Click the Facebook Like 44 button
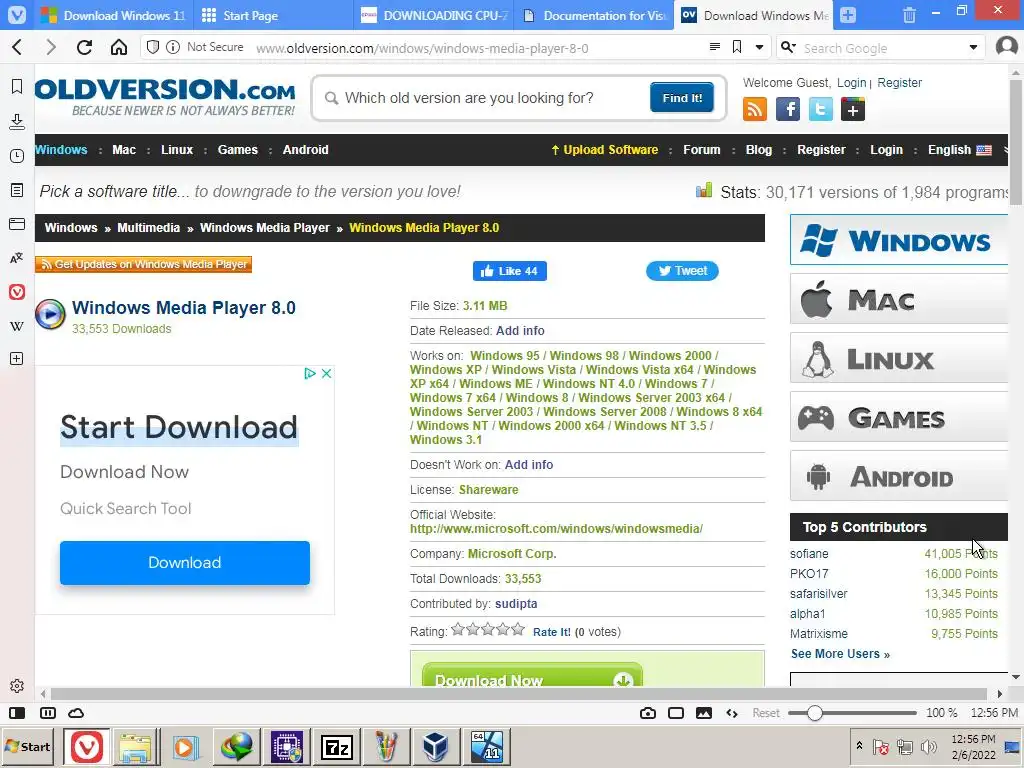1024x768 pixels. pos(509,271)
